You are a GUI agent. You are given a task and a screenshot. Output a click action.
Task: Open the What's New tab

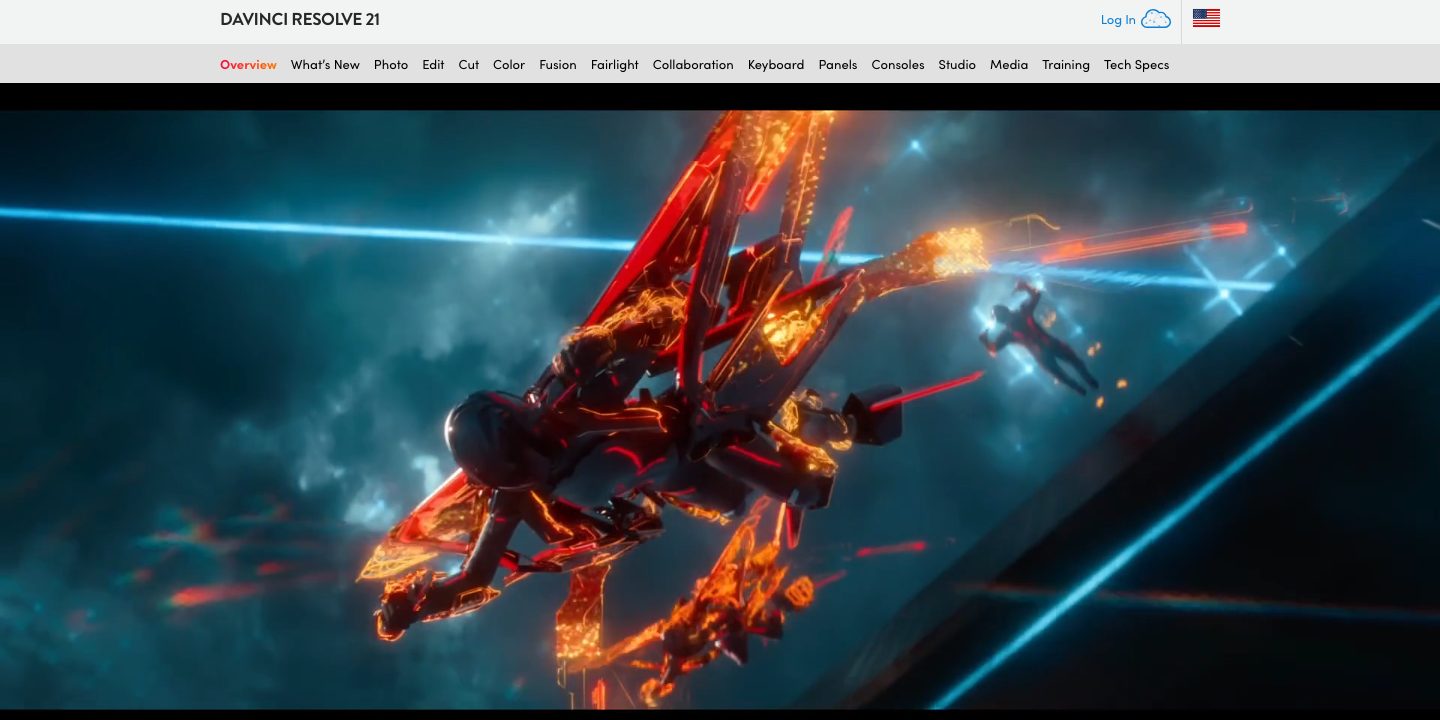point(325,64)
